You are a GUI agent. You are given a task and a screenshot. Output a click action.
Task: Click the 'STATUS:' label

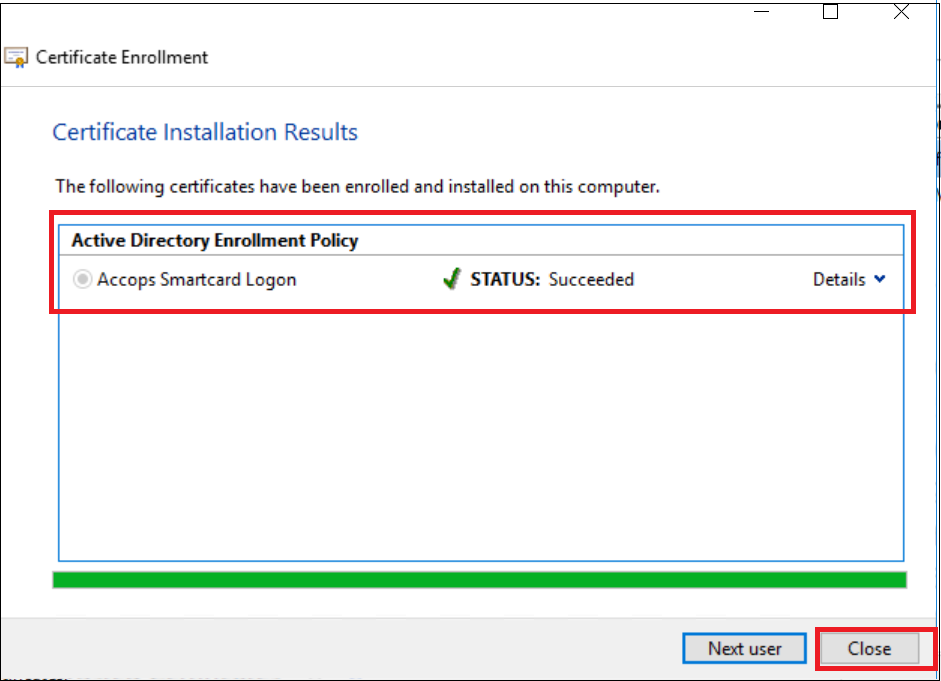point(505,280)
